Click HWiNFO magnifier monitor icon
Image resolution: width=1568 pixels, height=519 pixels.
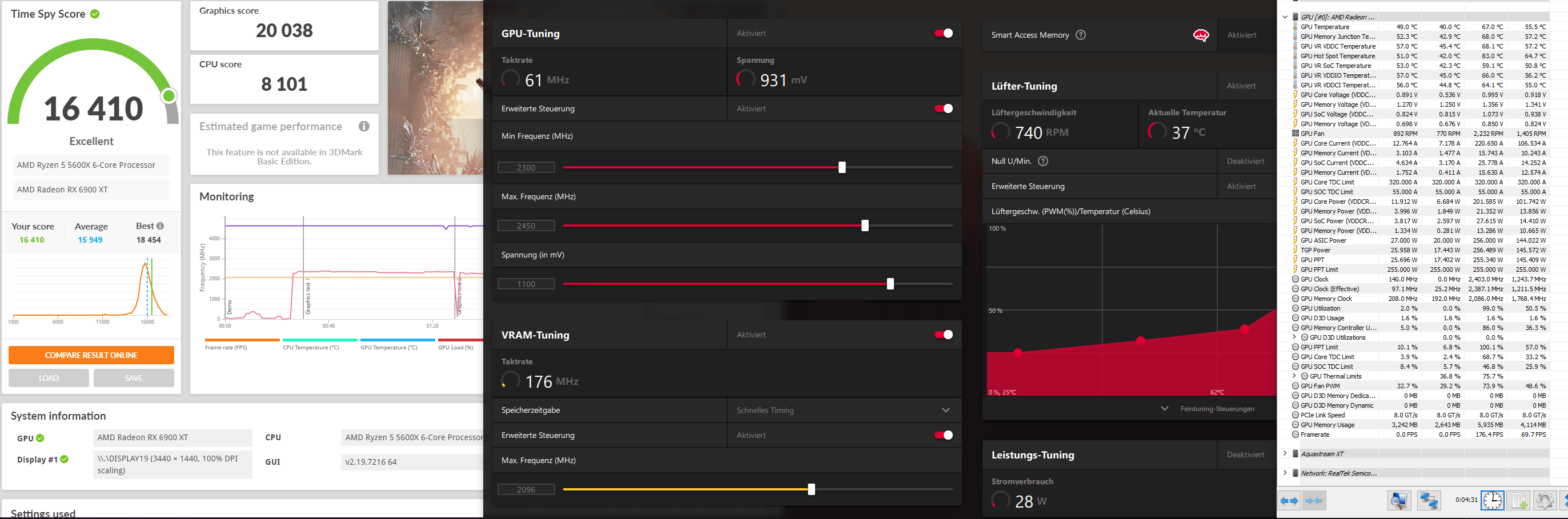[1399, 501]
